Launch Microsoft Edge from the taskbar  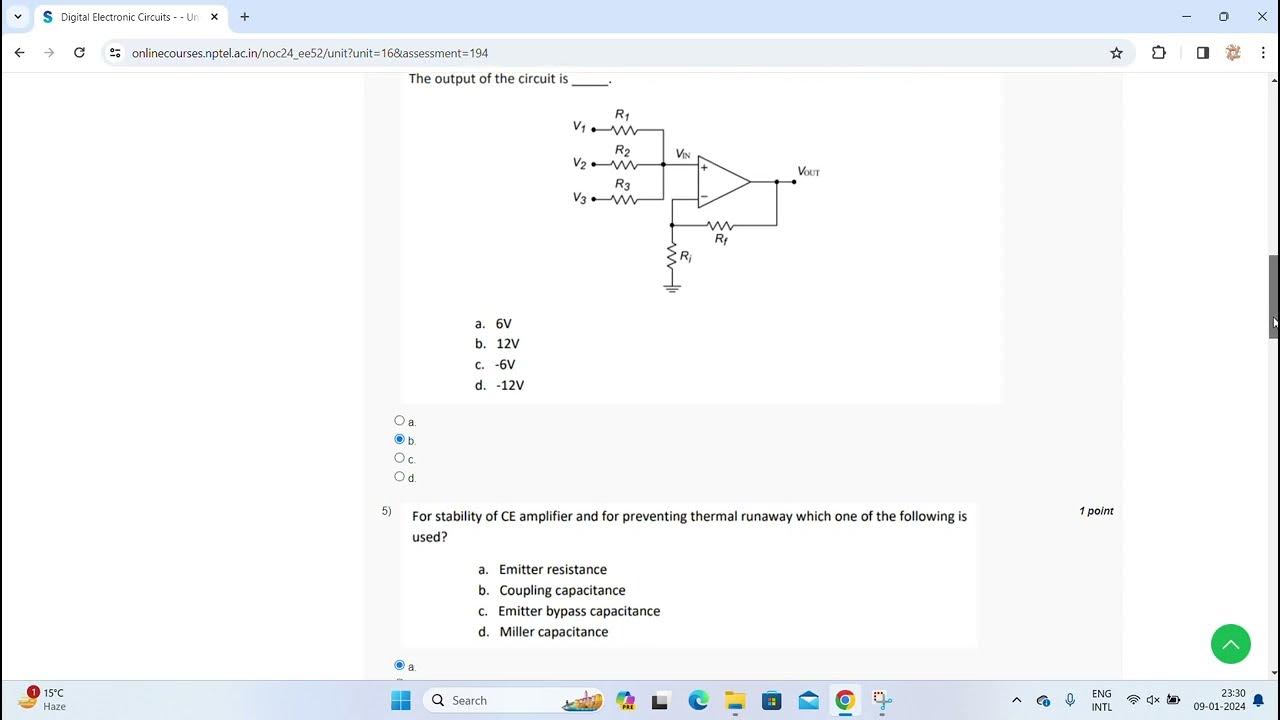pos(698,700)
